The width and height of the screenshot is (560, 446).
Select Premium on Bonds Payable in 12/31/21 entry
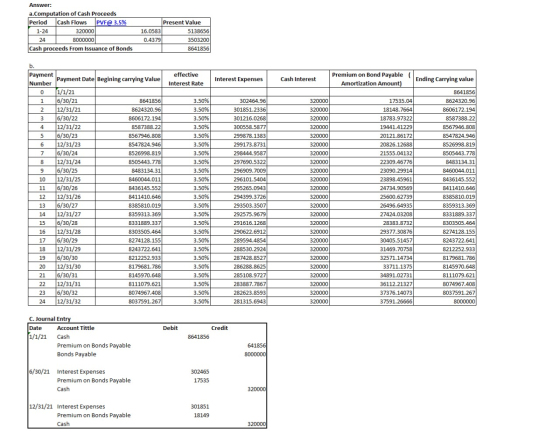pos(94,415)
